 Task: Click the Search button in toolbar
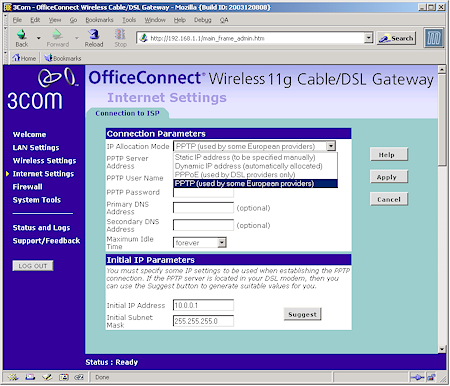coord(396,38)
